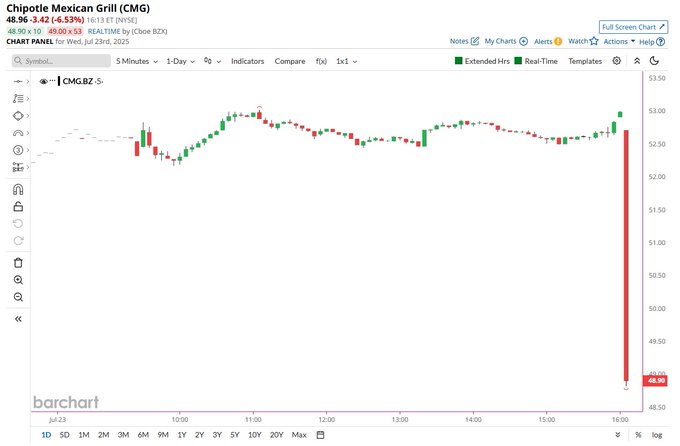Screen dimensions: 680x446
Task: Open chart settings gear icon
Action: coord(616,61)
